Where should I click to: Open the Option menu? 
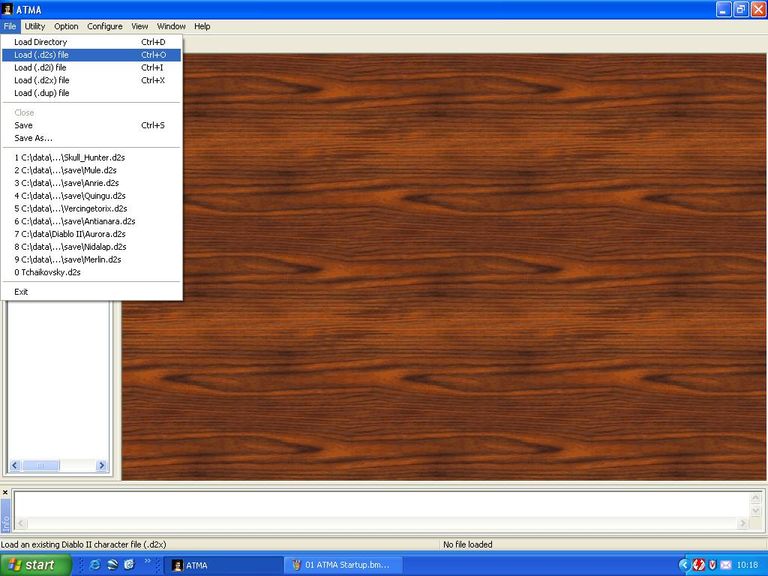tap(66, 26)
